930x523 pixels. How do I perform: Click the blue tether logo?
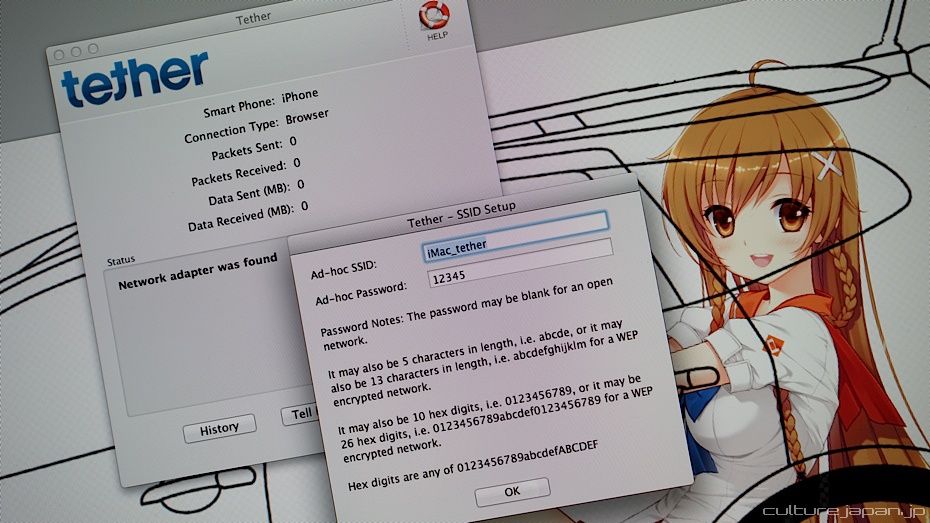point(134,77)
